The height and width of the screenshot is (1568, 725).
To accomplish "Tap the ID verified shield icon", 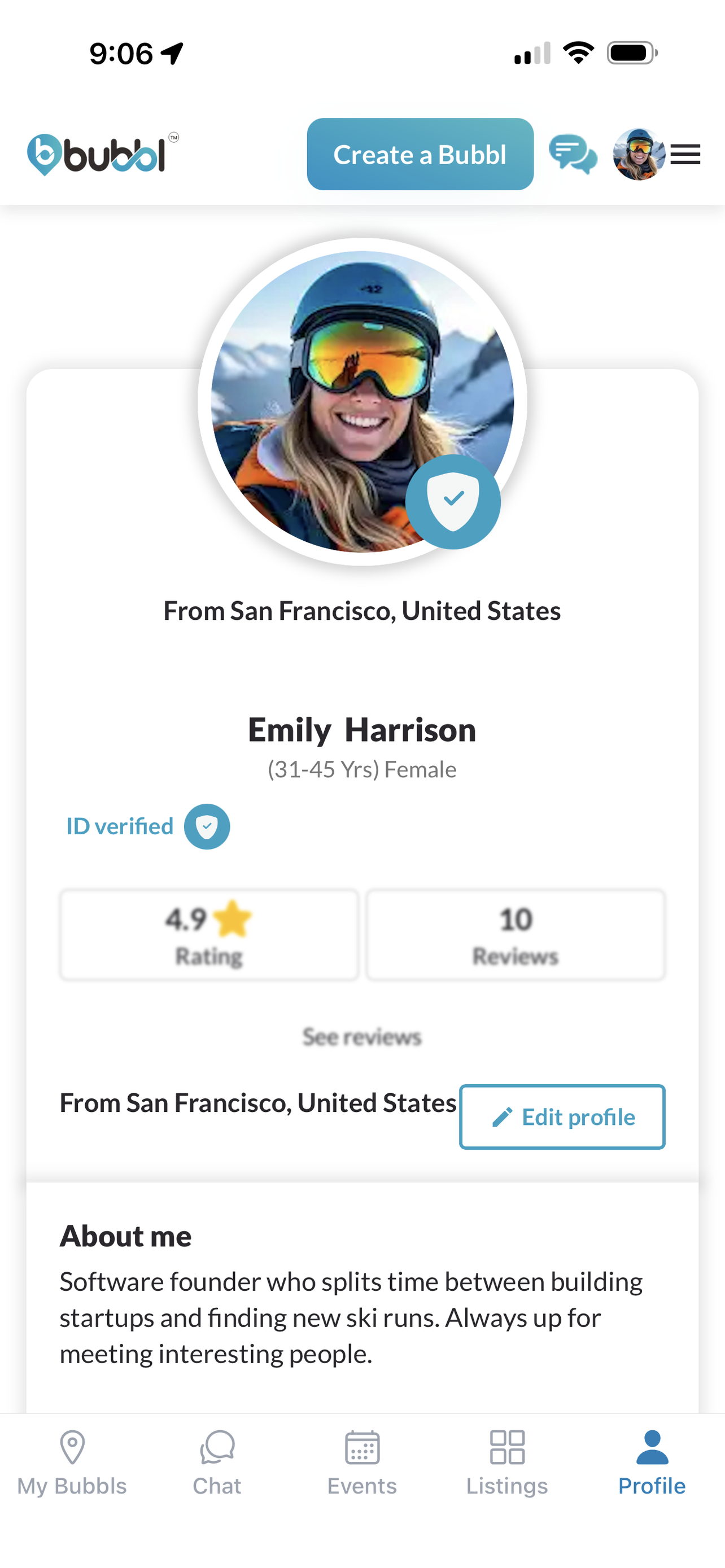I will click(x=207, y=826).
